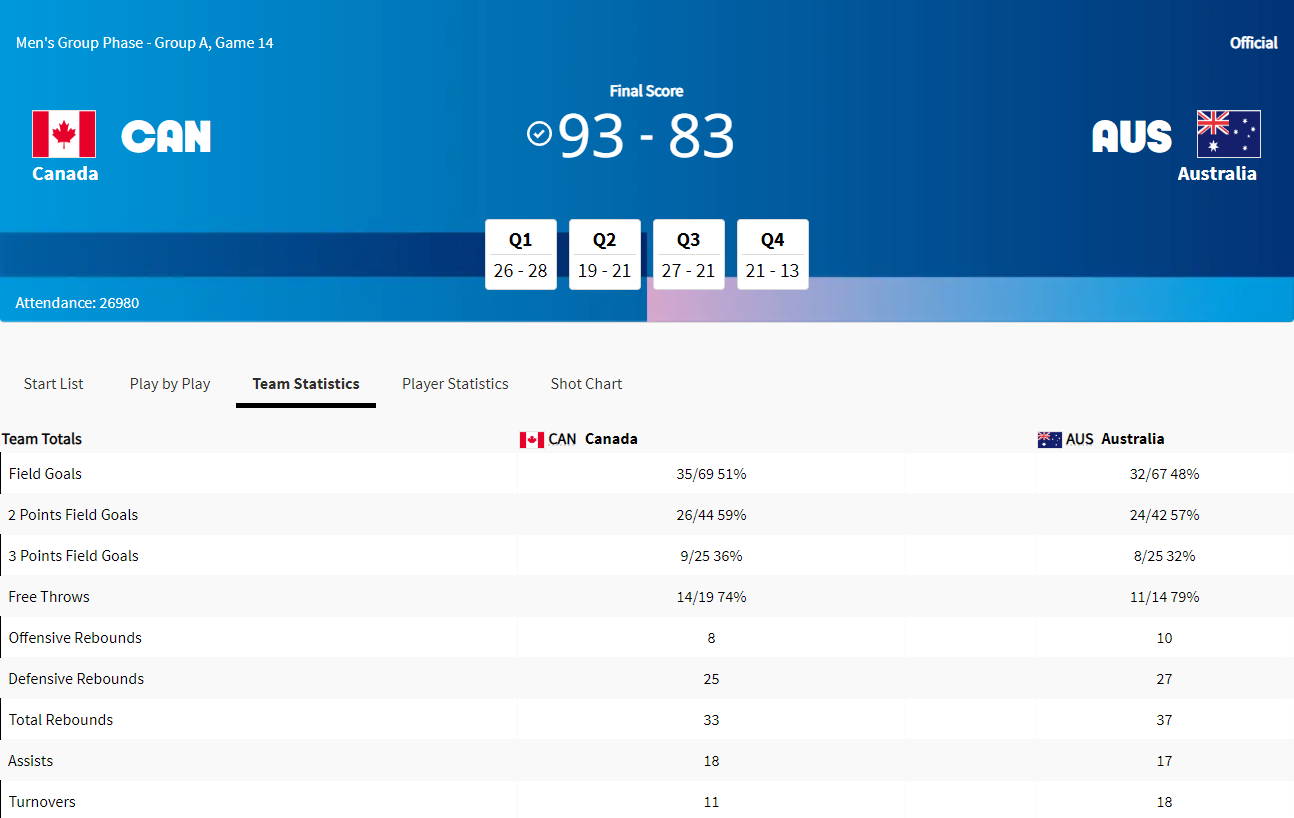1294x818 pixels.
Task: Click Canada's field goals value 35/69 51%
Action: coord(711,474)
